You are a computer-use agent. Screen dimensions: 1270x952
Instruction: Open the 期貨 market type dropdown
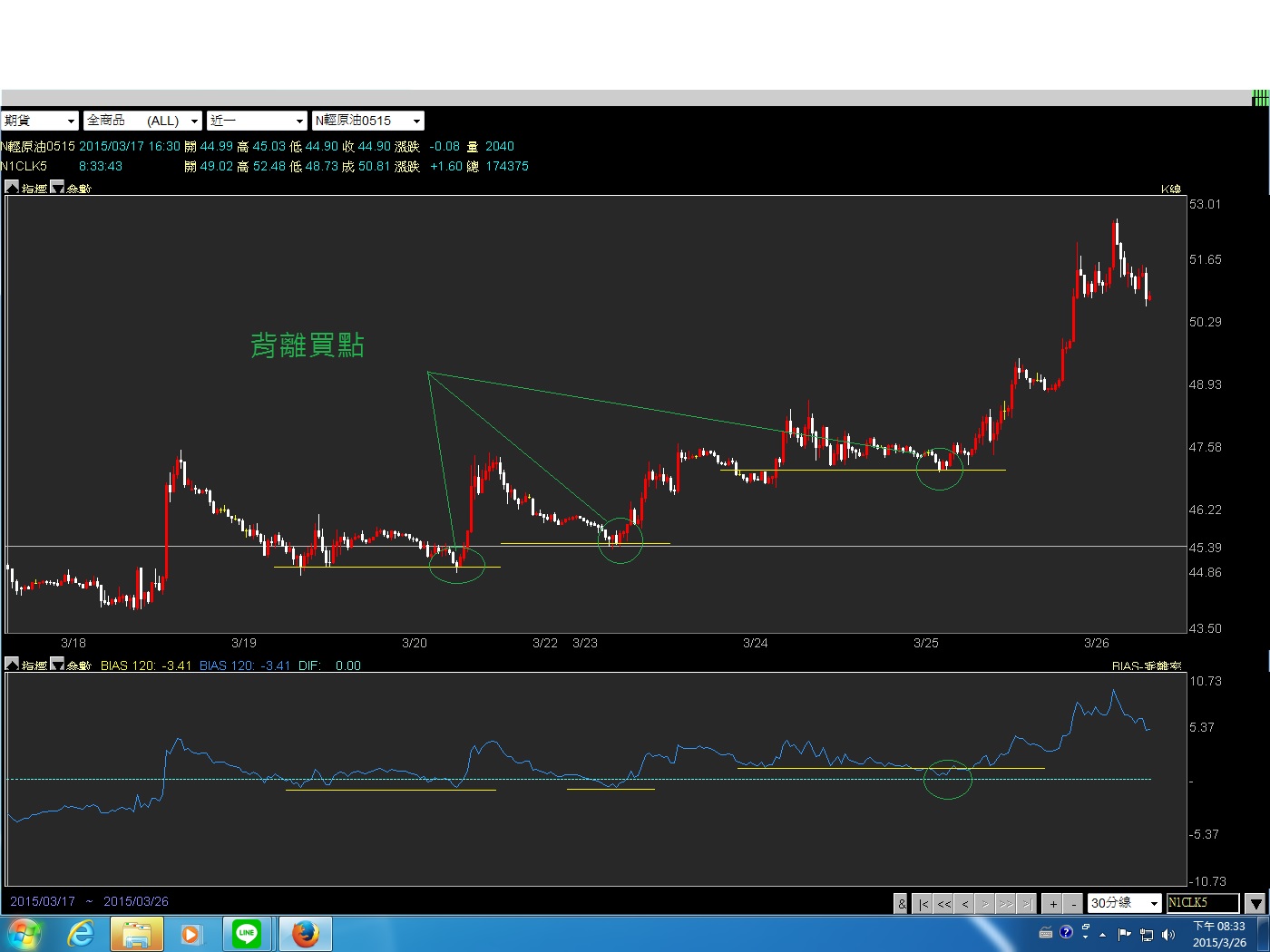[x=39, y=121]
